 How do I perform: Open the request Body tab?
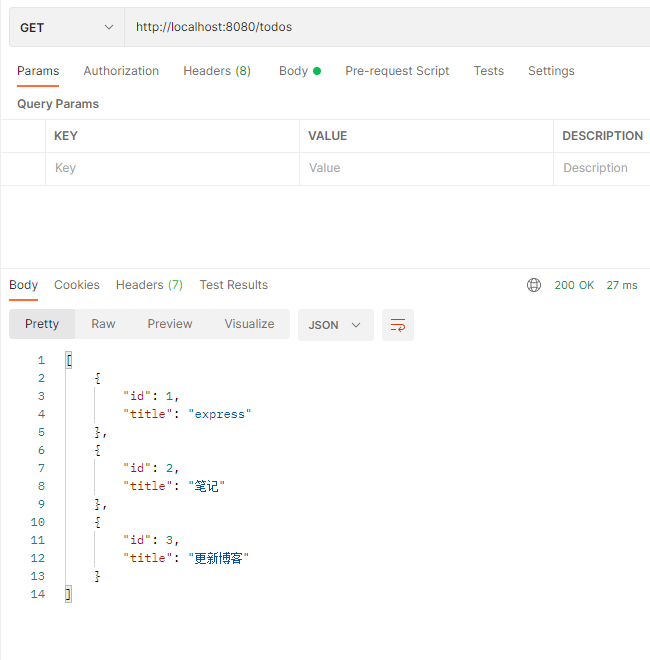coord(300,71)
